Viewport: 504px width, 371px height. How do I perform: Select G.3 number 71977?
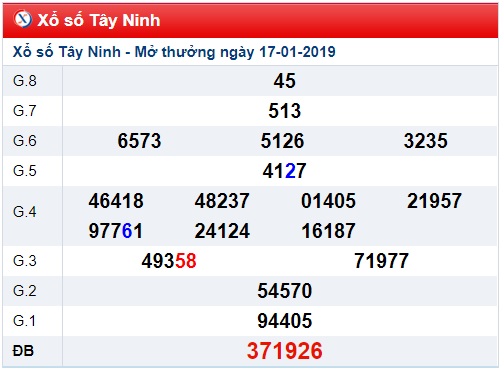click(381, 261)
